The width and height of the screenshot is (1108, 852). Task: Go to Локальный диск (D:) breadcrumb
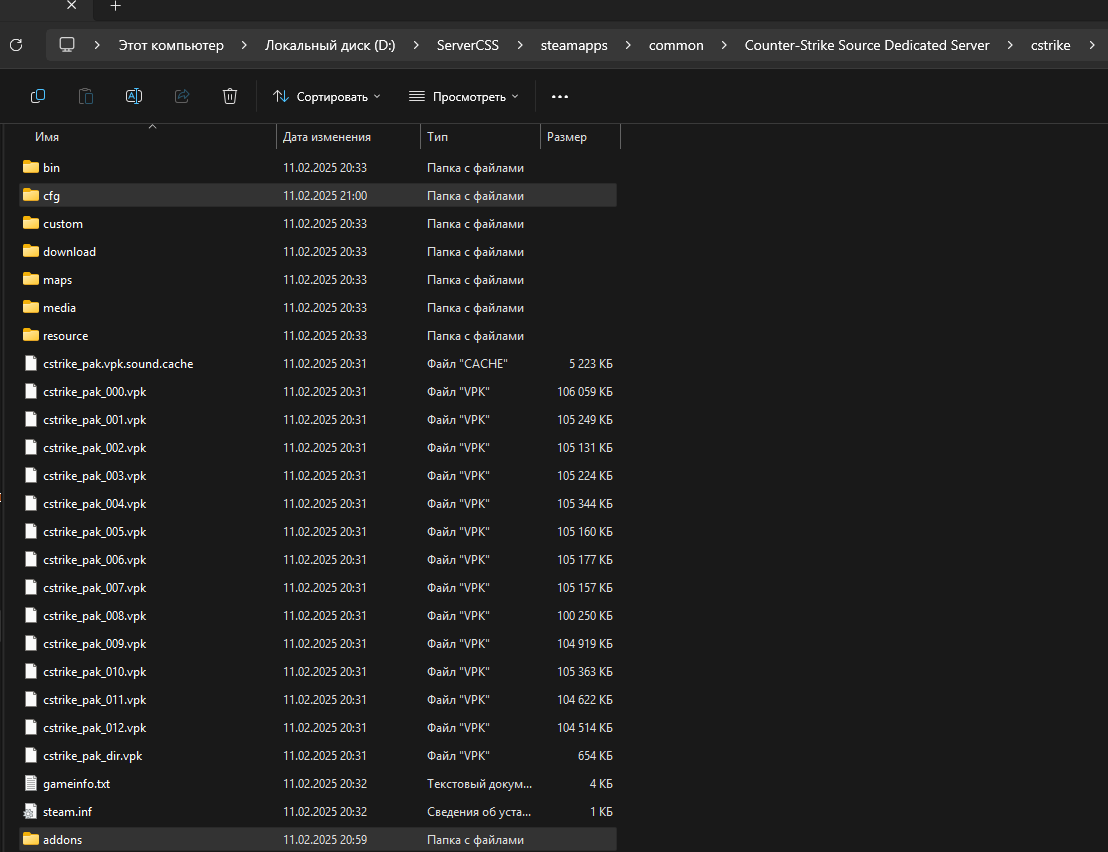(x=330, y=45)
